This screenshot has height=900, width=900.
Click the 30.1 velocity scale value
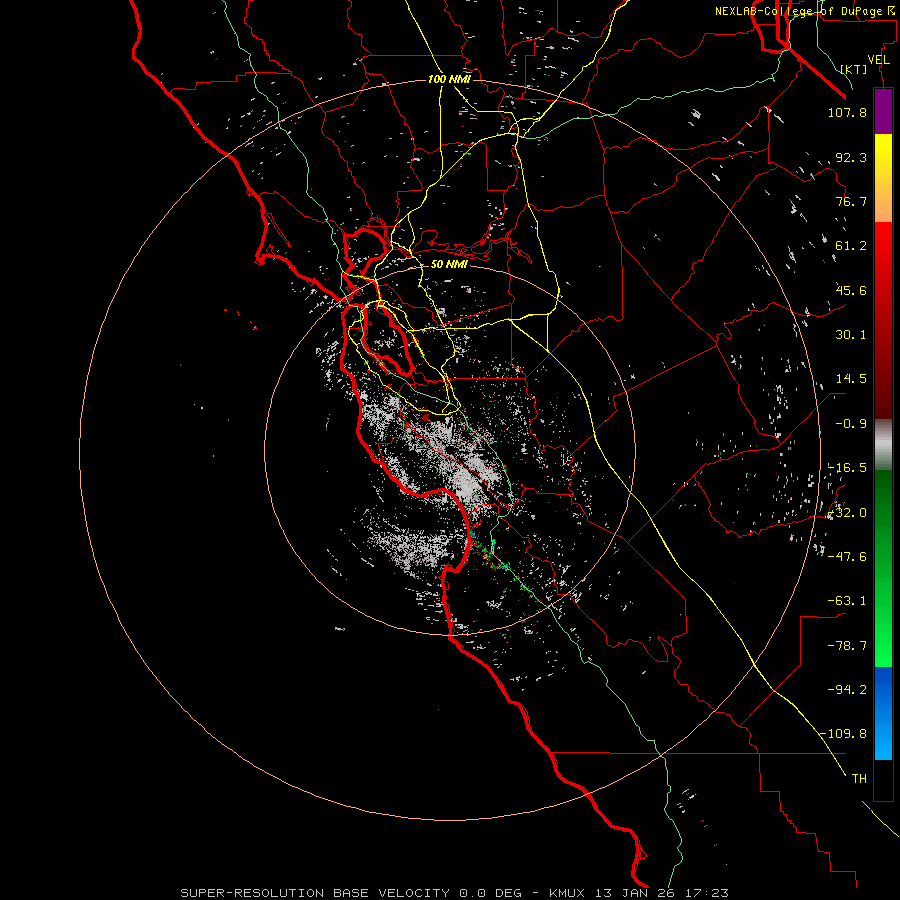851,335
